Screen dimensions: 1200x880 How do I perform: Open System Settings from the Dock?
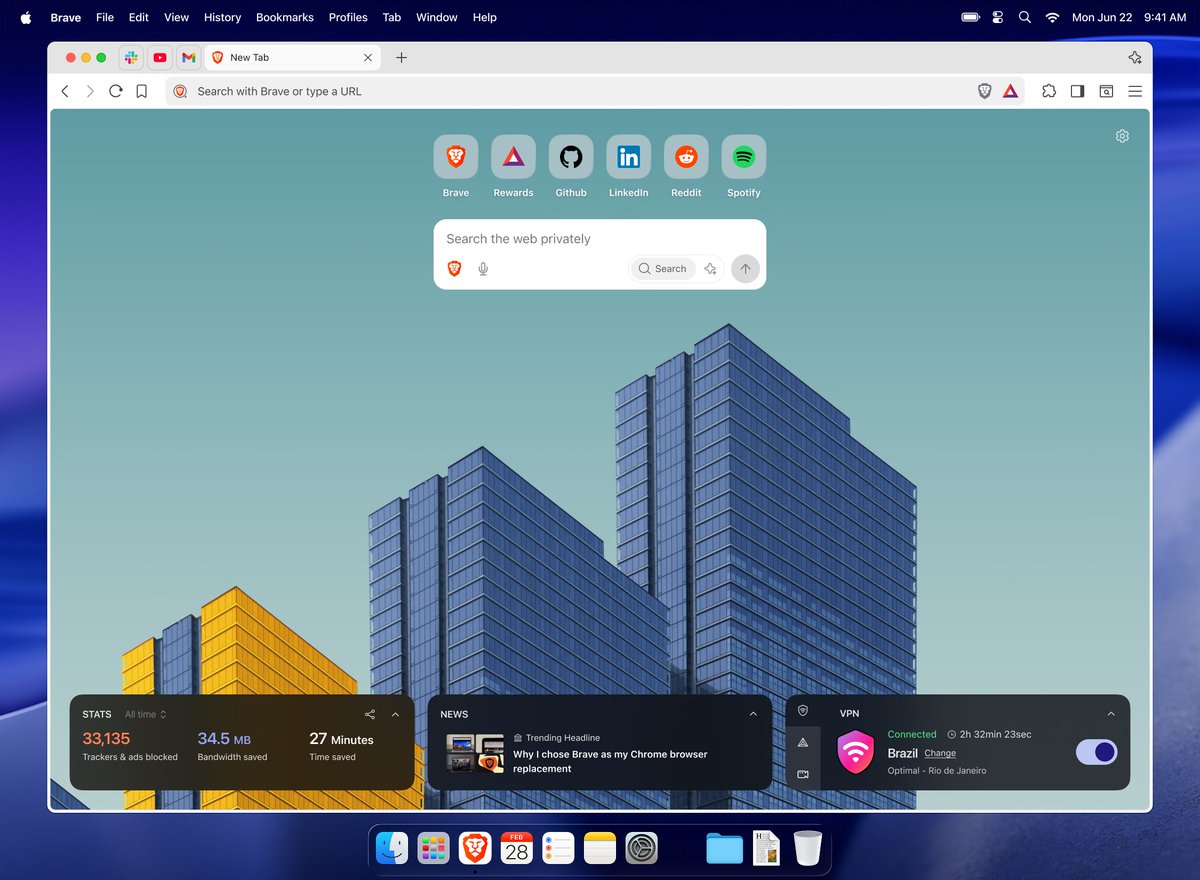(x=641, y=849)
